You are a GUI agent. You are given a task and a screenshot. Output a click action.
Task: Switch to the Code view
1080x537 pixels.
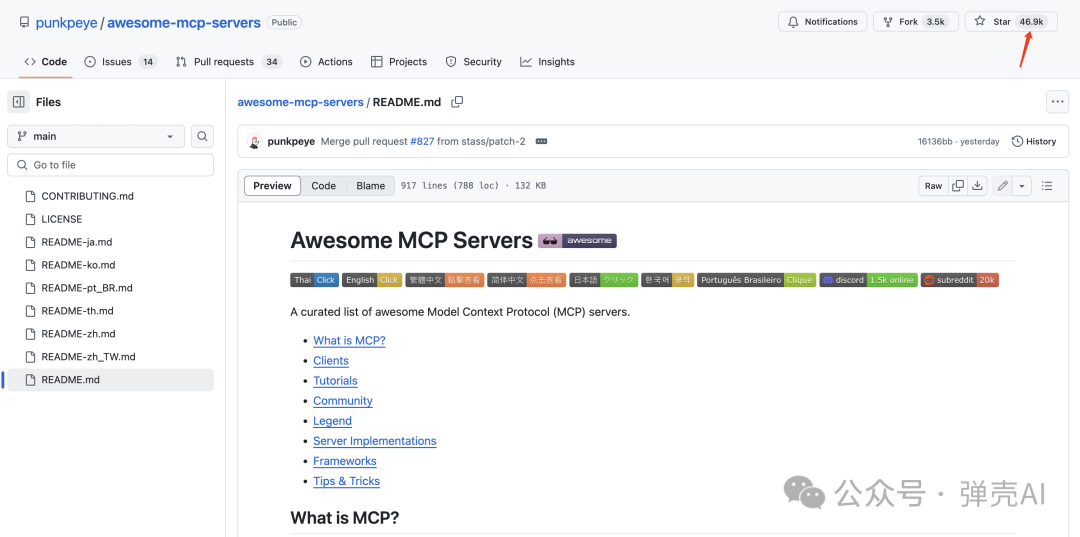click(x=324, y=186)
